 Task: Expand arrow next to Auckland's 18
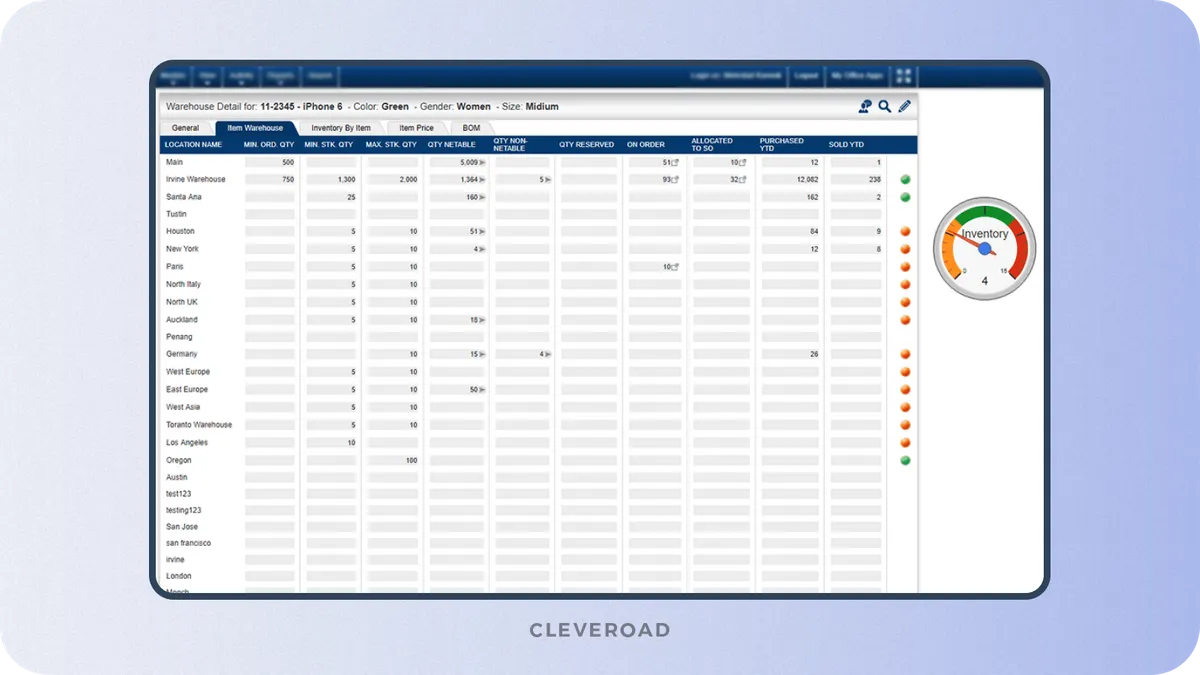[483, 320]
